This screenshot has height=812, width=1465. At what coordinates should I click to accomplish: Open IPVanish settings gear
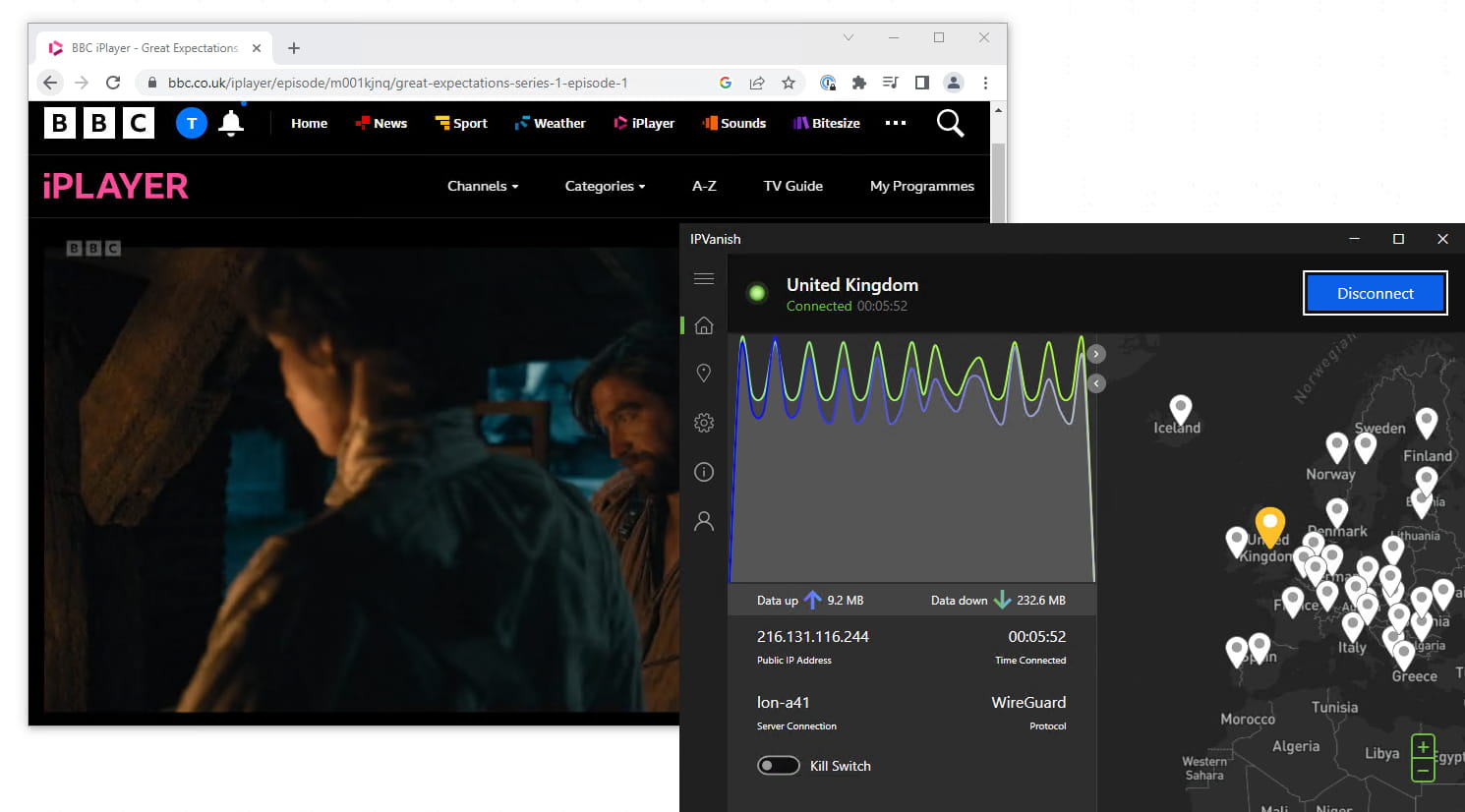[703, 423]
